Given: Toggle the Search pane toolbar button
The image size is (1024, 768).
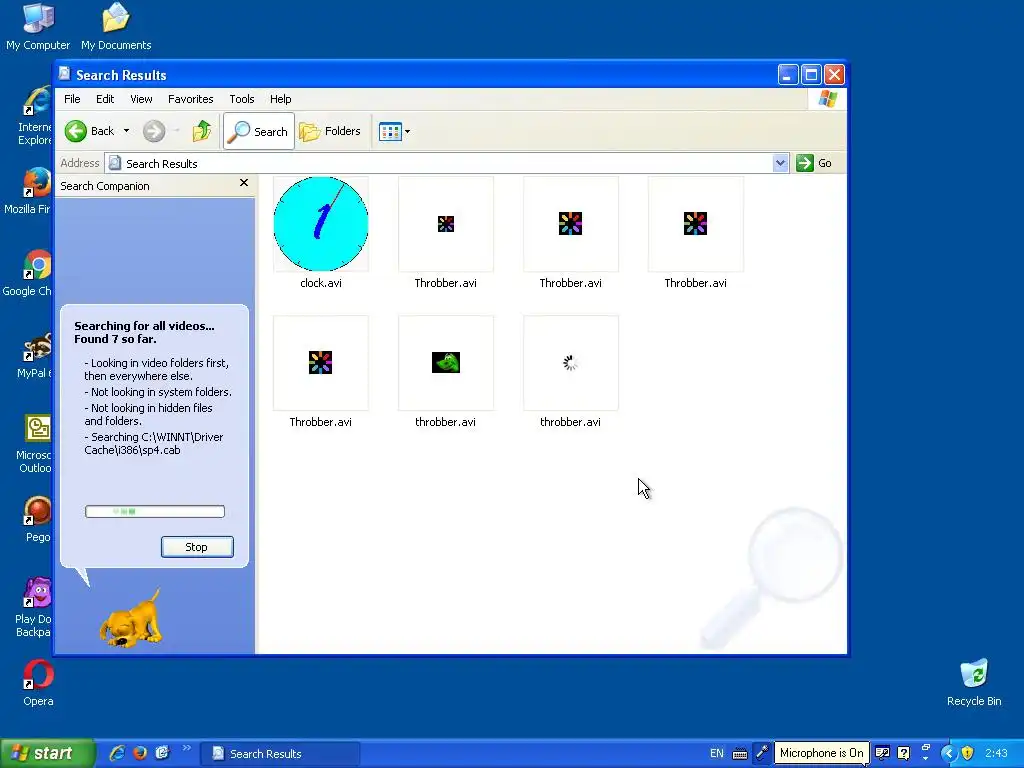Looking at the screenshot, I should 259,131.
